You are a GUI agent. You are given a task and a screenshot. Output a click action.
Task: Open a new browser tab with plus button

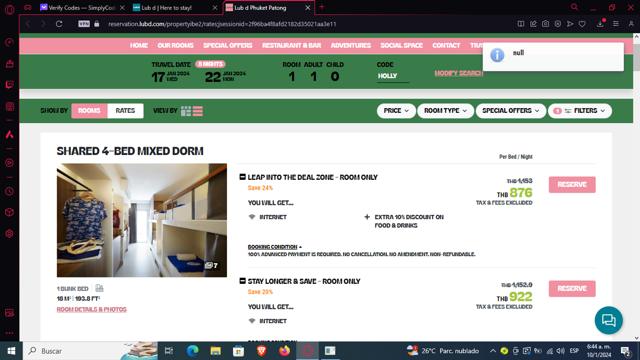pyautogui.click(x=322, y=7)
